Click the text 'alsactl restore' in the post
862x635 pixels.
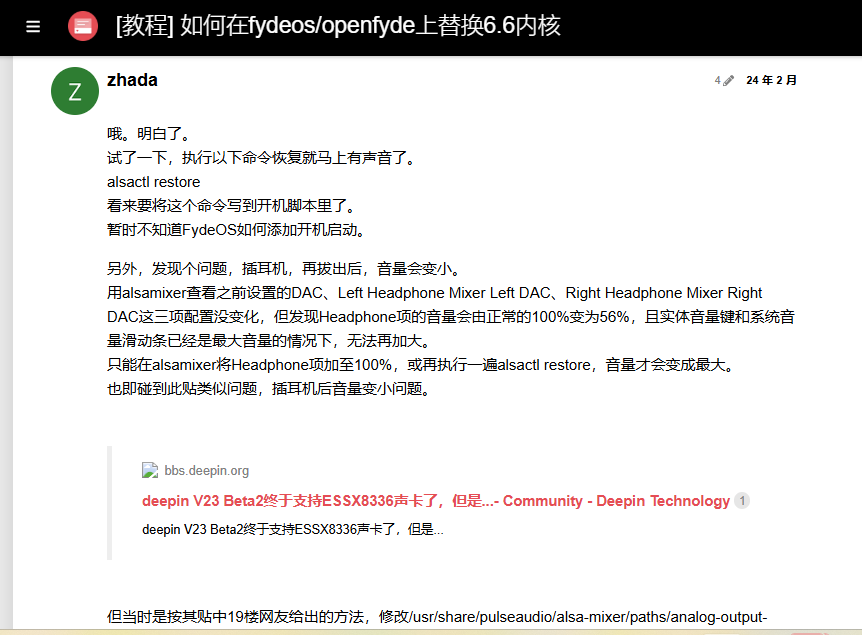(153, 182)
